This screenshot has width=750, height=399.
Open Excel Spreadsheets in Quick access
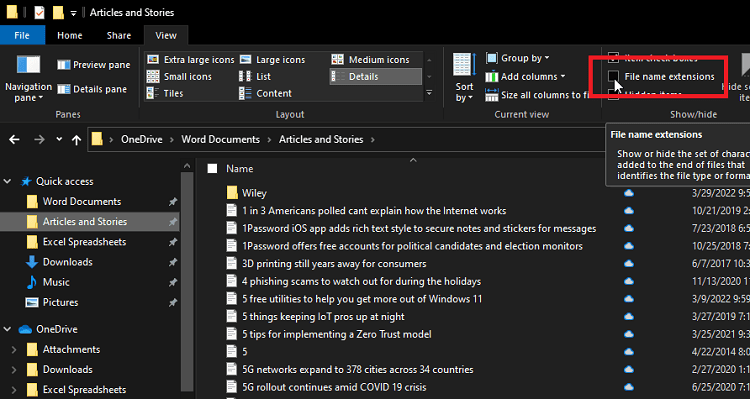tap(84, 242)
